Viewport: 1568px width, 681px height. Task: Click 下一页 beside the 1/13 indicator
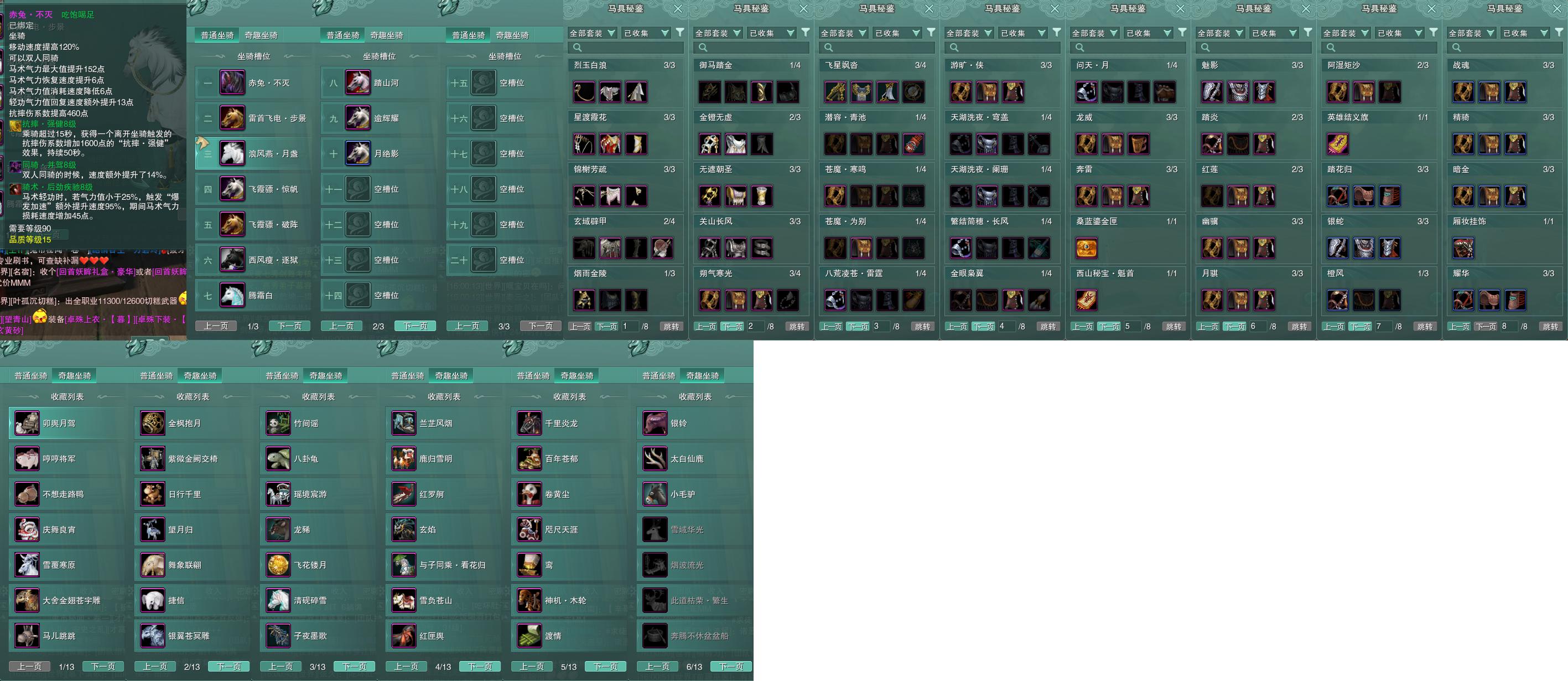pyautogui.click(x=103, y=667)
